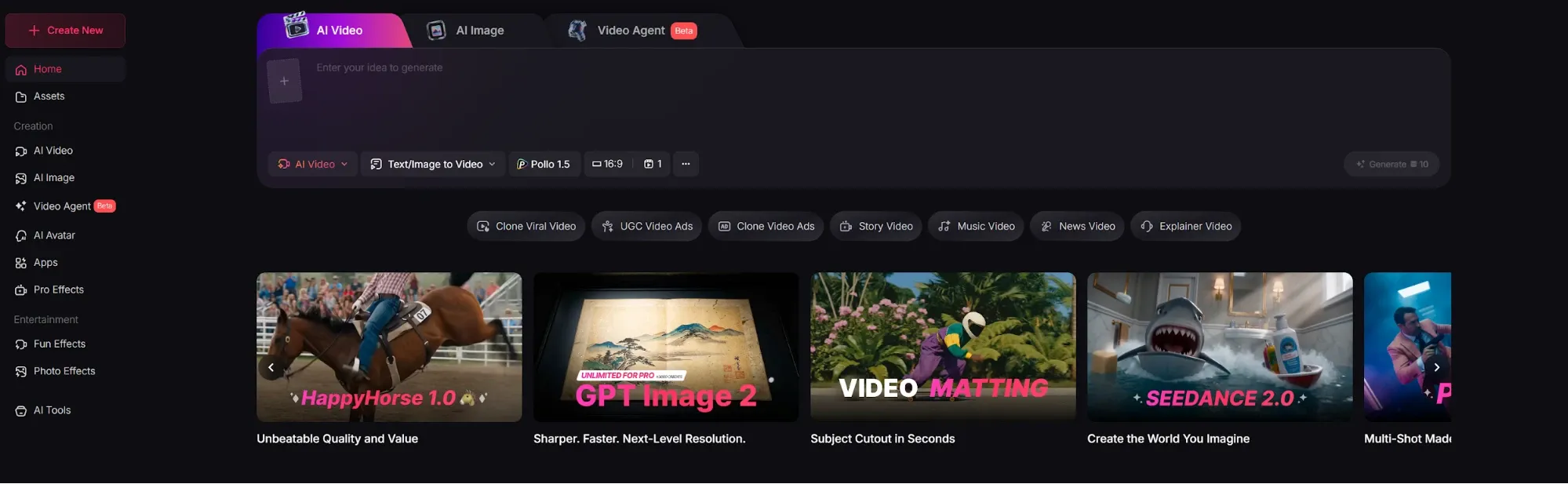Image resolution: width=1568 pixels, height=484 pixels.
Task: Select the Music Video chip
Action: pos(977,226)
